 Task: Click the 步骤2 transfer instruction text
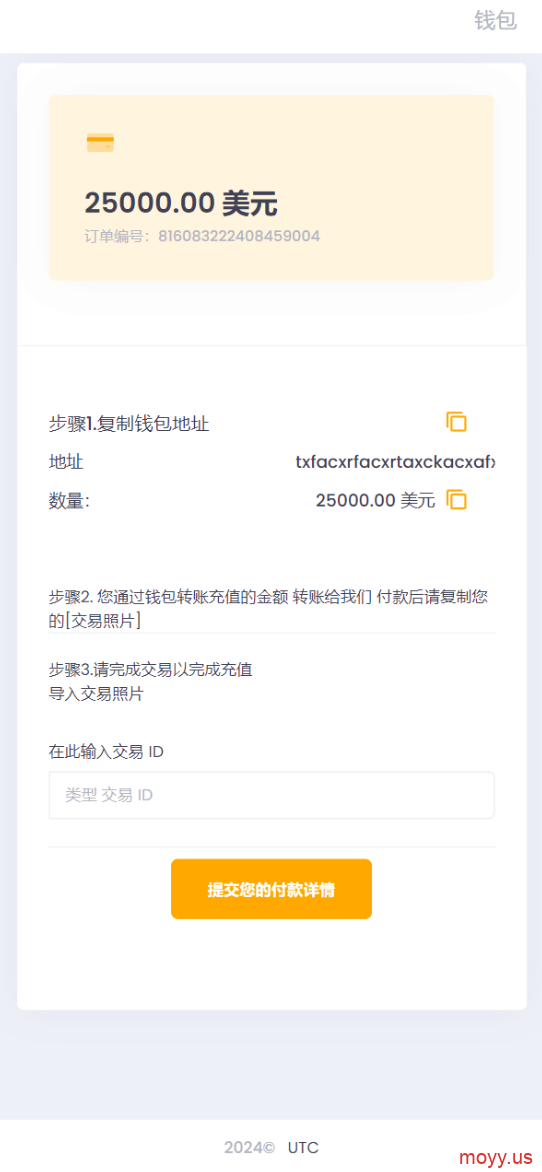(x=270, y=608)
